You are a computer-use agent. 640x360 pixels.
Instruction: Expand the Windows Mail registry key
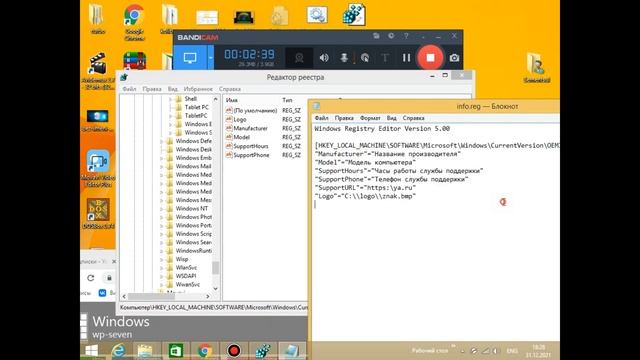(162, 167)
